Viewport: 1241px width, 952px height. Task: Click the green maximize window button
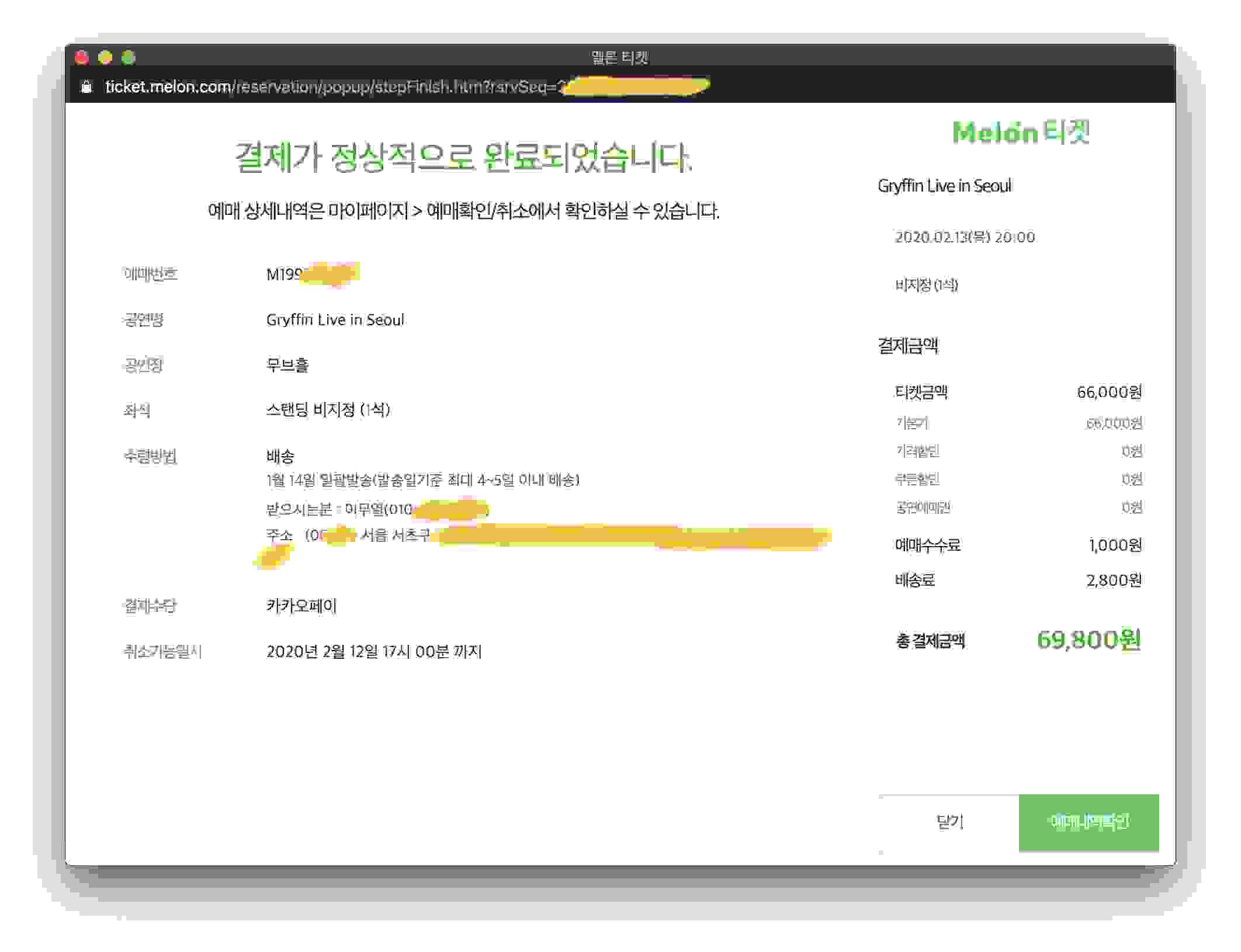(x=129, y=57)
